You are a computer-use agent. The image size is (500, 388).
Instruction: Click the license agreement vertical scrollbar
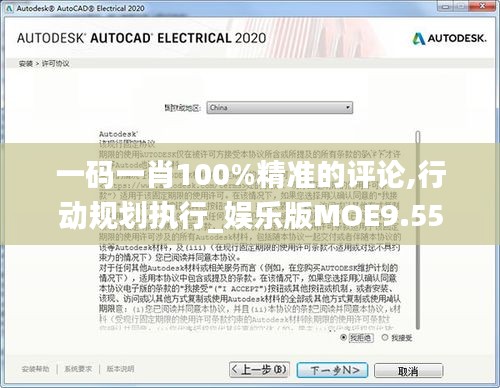(x=418, y=230)
